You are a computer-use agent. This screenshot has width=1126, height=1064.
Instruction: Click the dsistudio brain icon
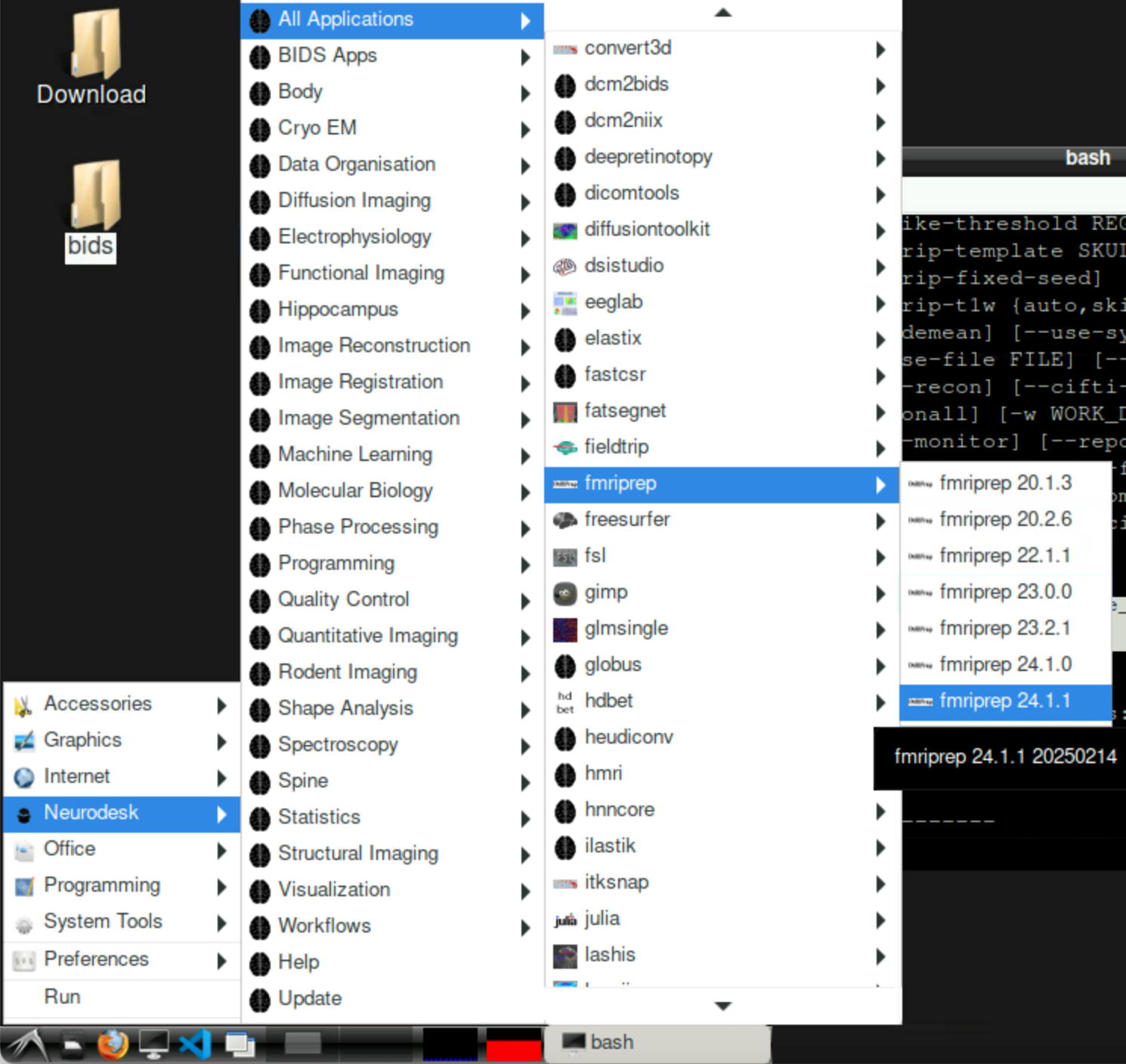[x=565, y=267]
